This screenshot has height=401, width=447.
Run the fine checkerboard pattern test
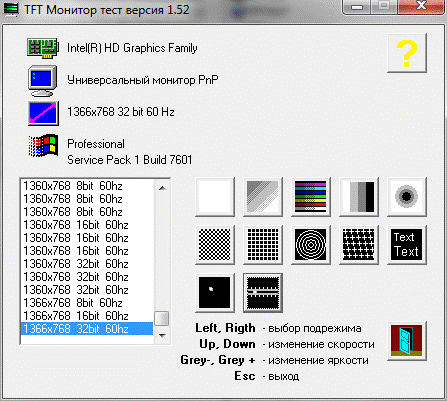[x=215, y=245]
